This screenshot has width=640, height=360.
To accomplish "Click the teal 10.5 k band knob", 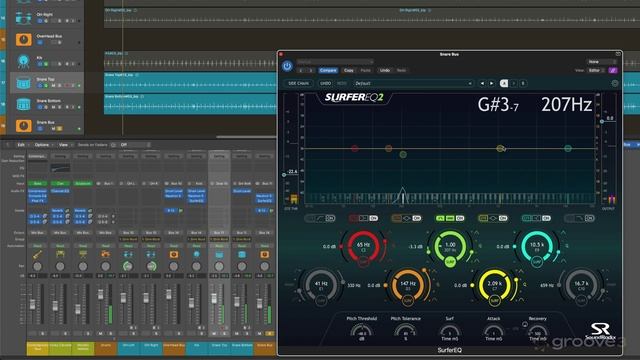I will (x=537, y=246).
